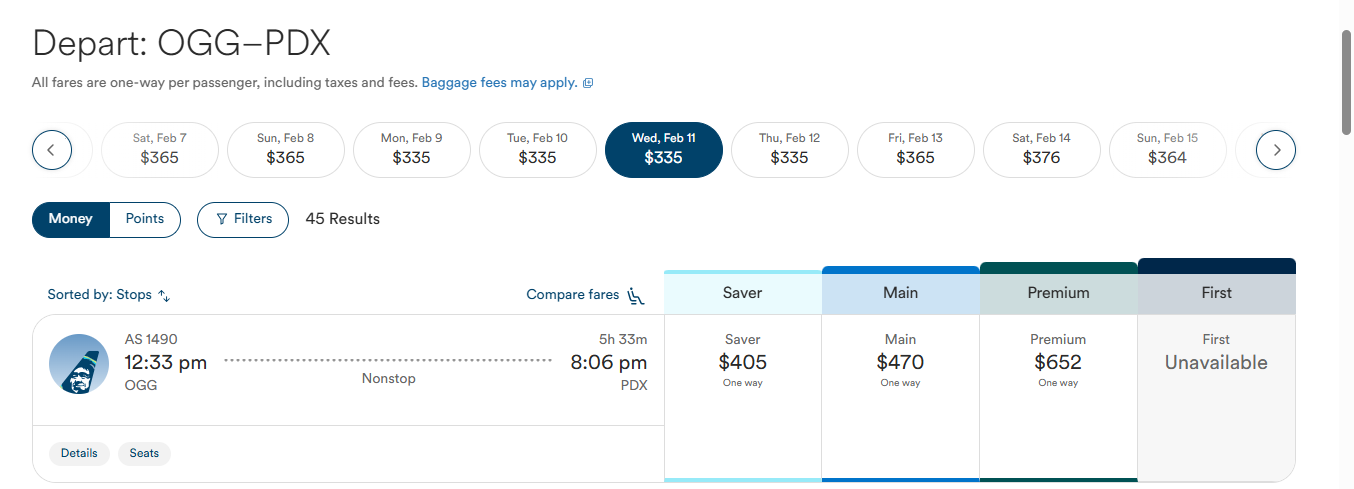
Task: Choose the Main $470 fare
Action: [x=901, y=398]
